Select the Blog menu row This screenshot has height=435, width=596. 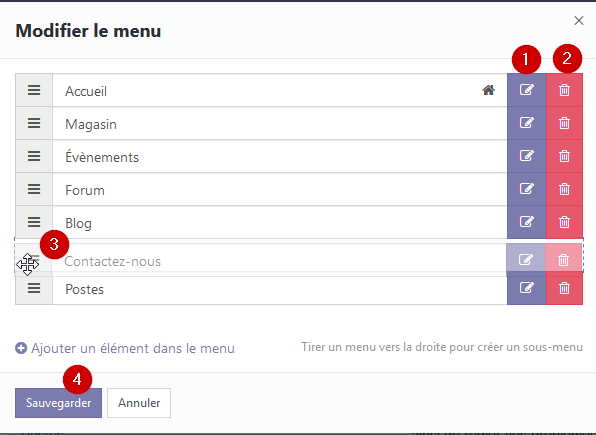point(280,222)
